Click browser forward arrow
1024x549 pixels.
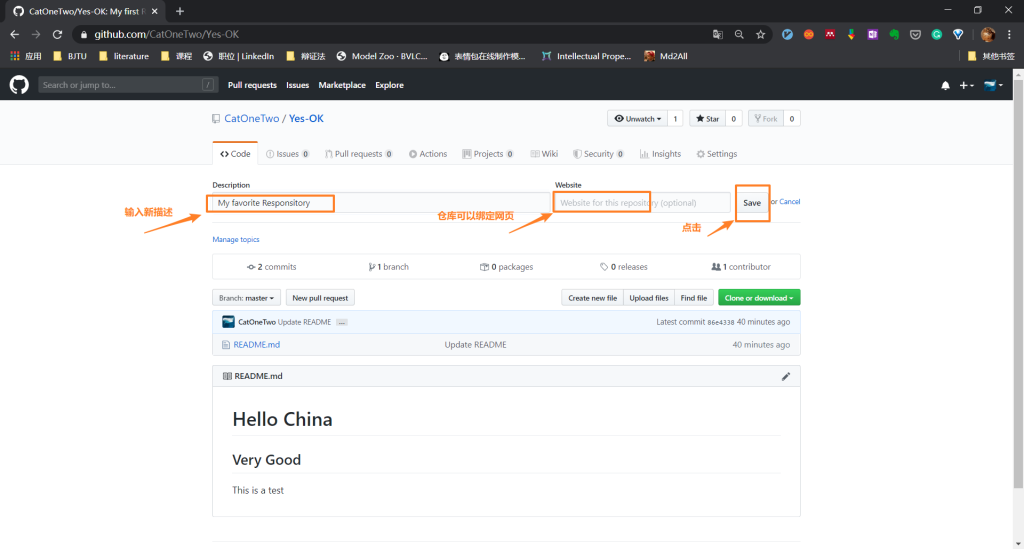click(x=36, y=35)
